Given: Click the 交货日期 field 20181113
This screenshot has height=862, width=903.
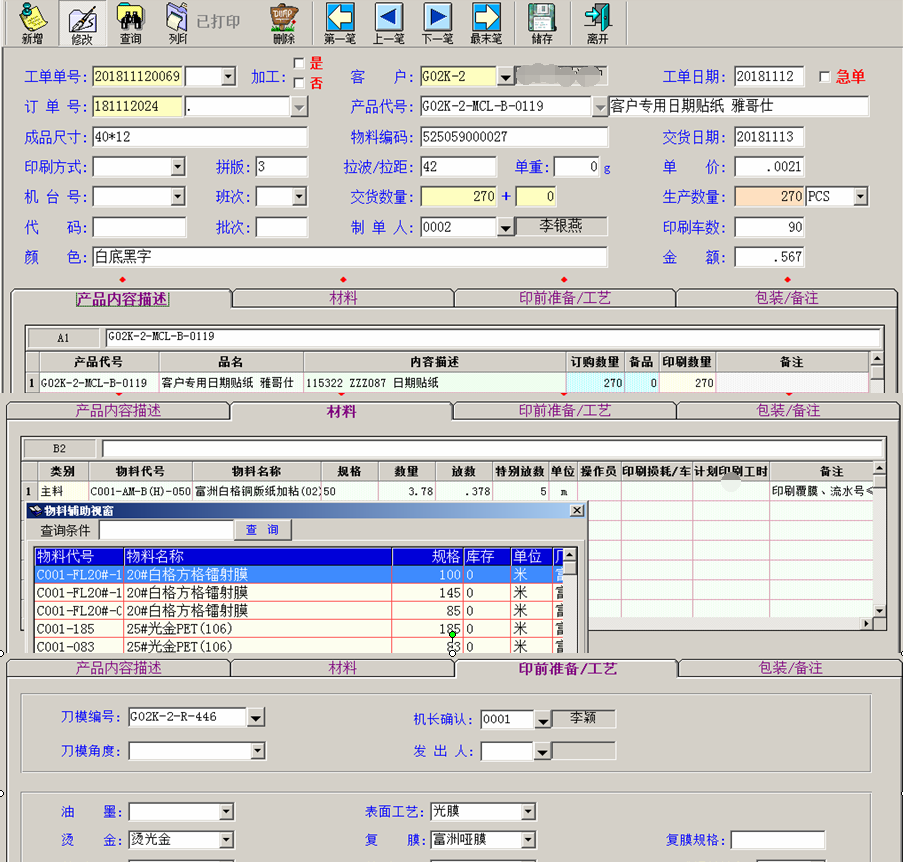Looking at the screenshot, I should [x=769, y=137].
